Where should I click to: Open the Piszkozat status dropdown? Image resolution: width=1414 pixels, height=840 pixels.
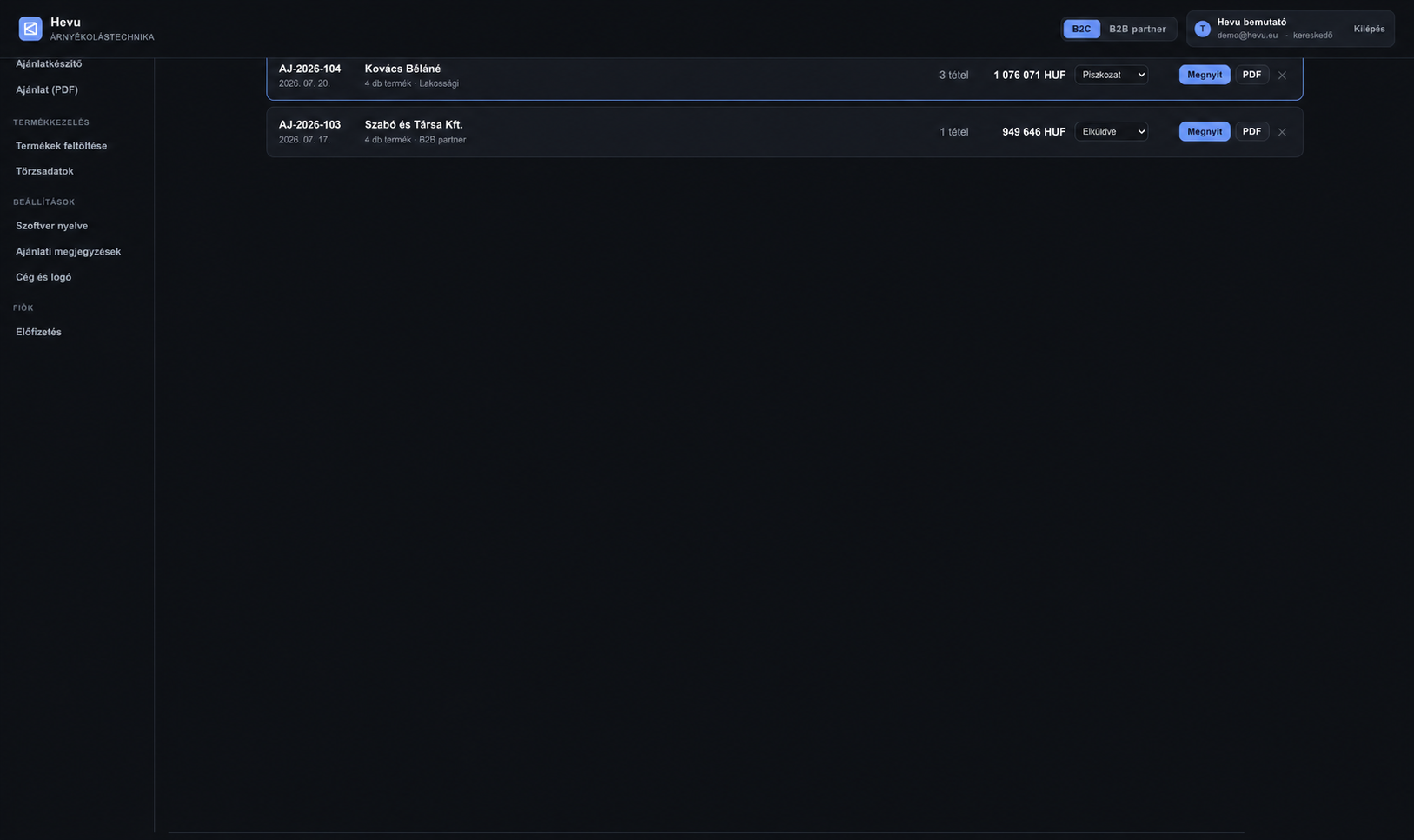pyautogui.click(x=1111, y=75)
